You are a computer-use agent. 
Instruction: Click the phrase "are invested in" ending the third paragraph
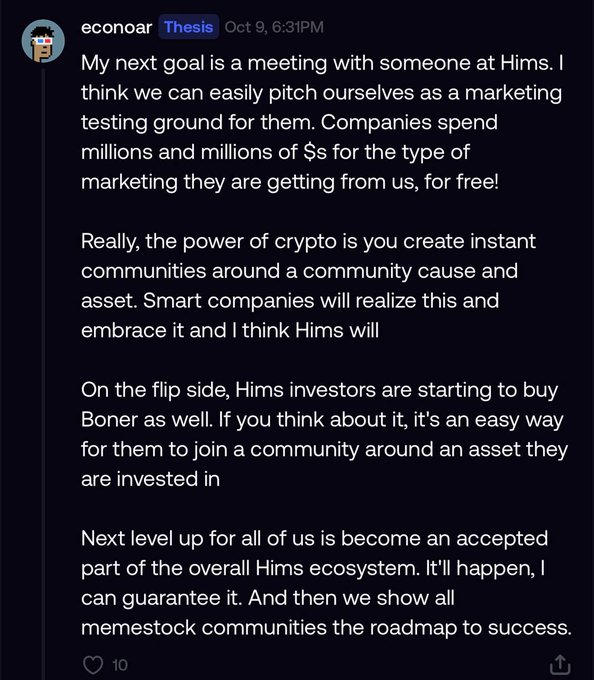[x=150, y=479]
